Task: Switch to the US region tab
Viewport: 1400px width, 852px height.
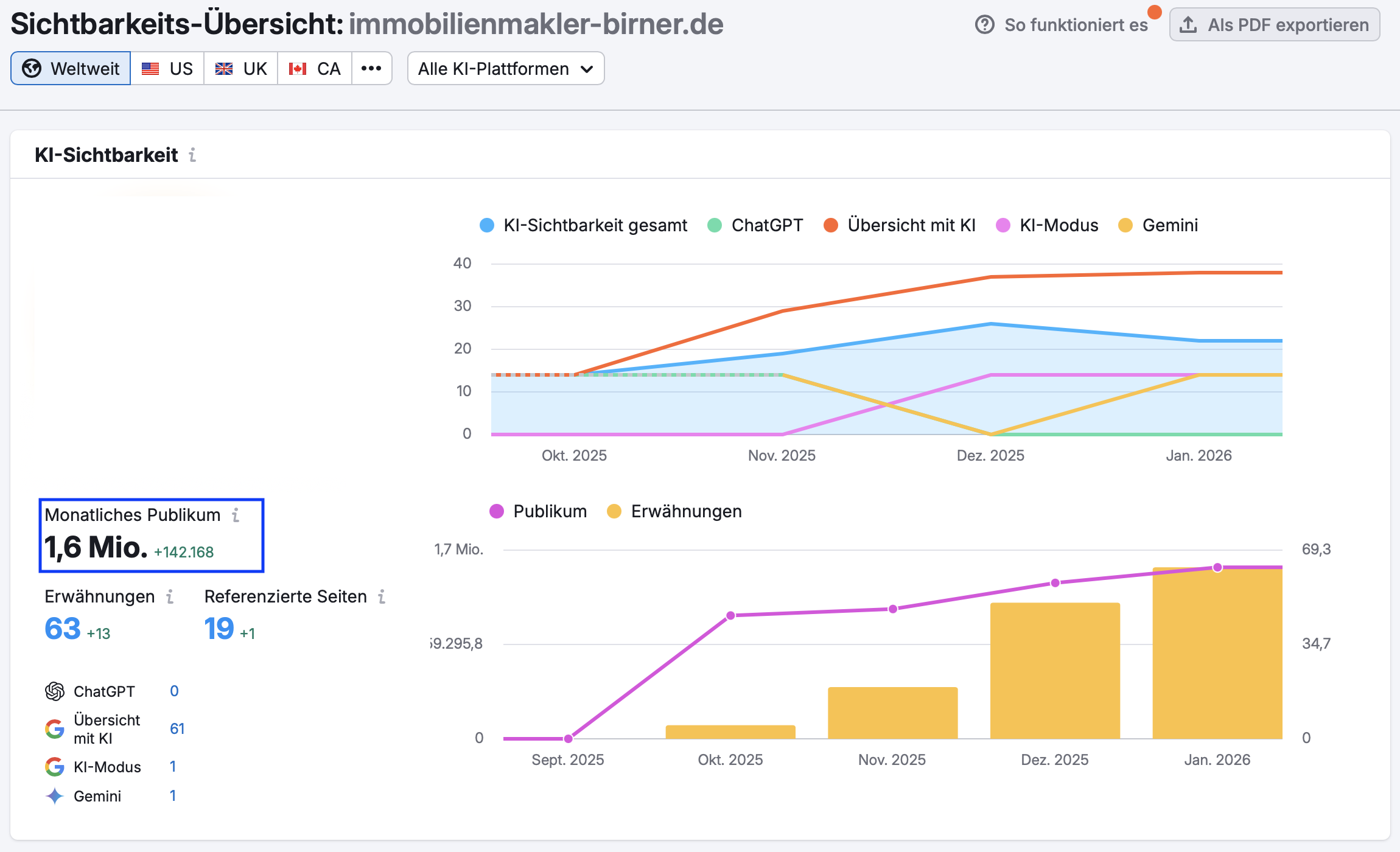Action: 167,69
